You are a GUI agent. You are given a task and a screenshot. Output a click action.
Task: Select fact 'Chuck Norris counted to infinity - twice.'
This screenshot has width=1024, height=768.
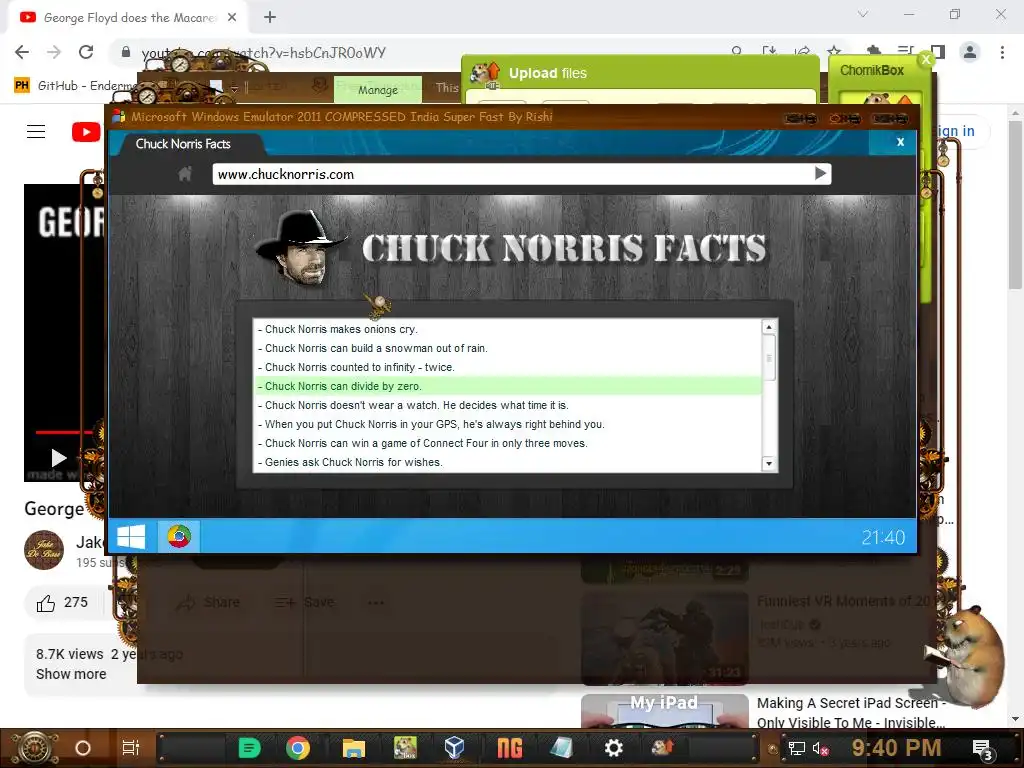508,367
